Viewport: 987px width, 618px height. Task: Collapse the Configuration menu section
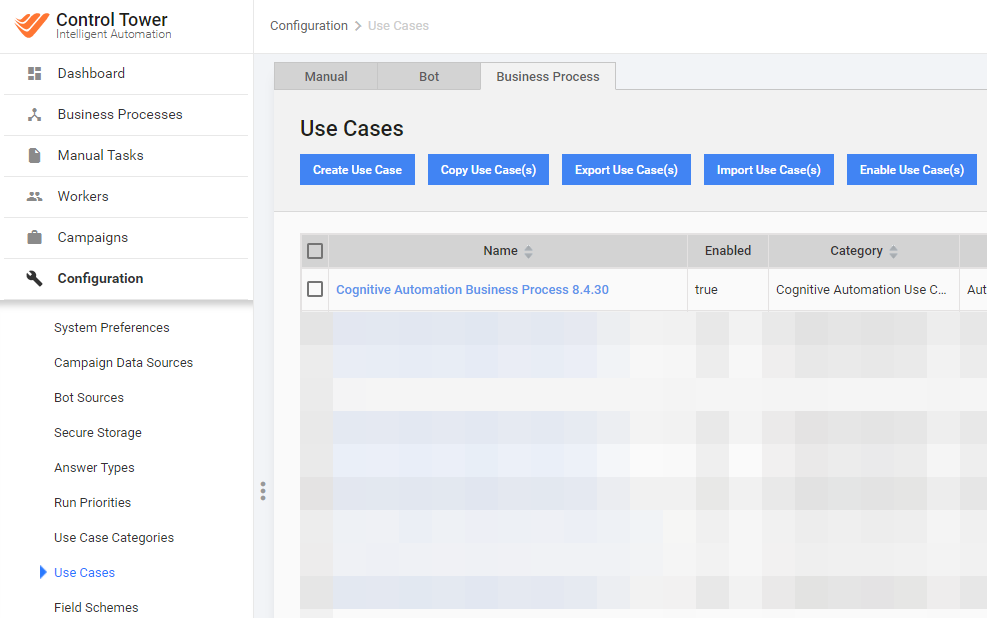coord(126,278)
